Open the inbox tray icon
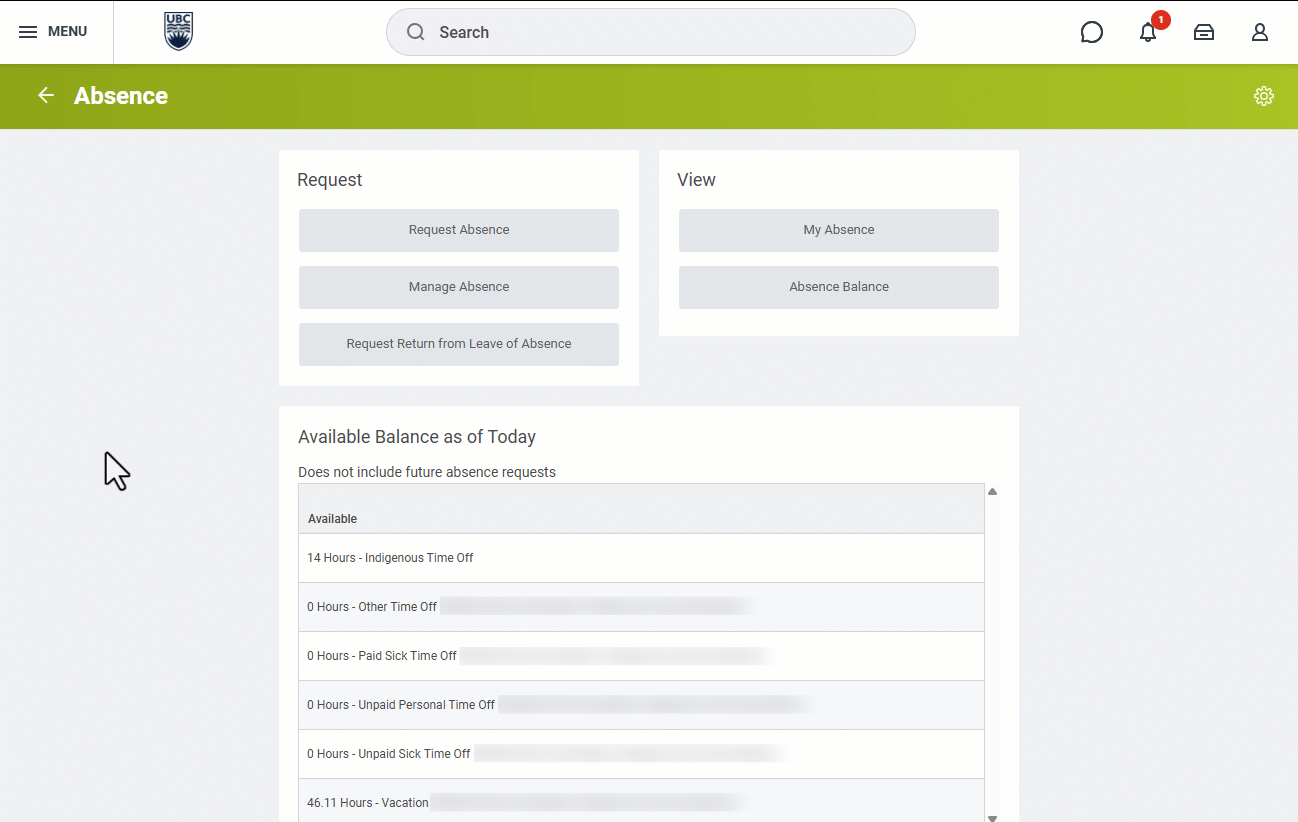 click(1204, 32)
